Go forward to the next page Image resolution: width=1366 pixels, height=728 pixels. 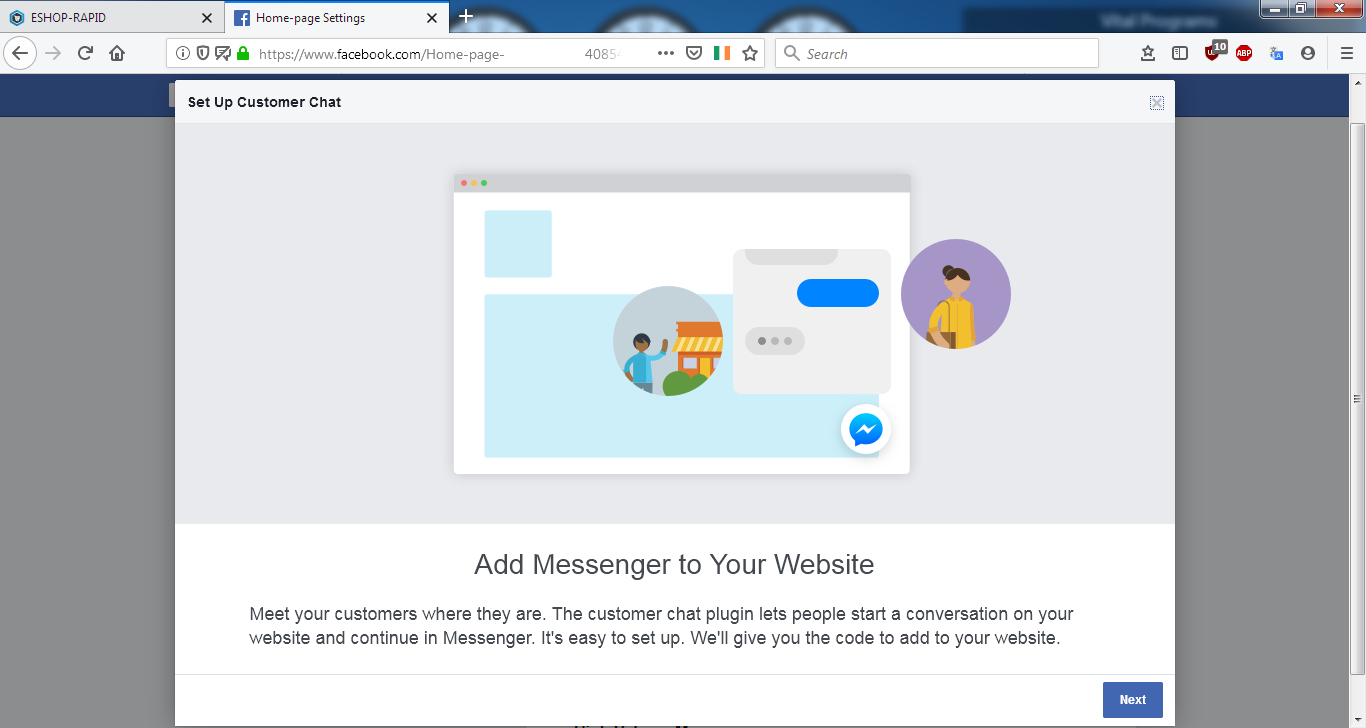(x=53, y=53)
